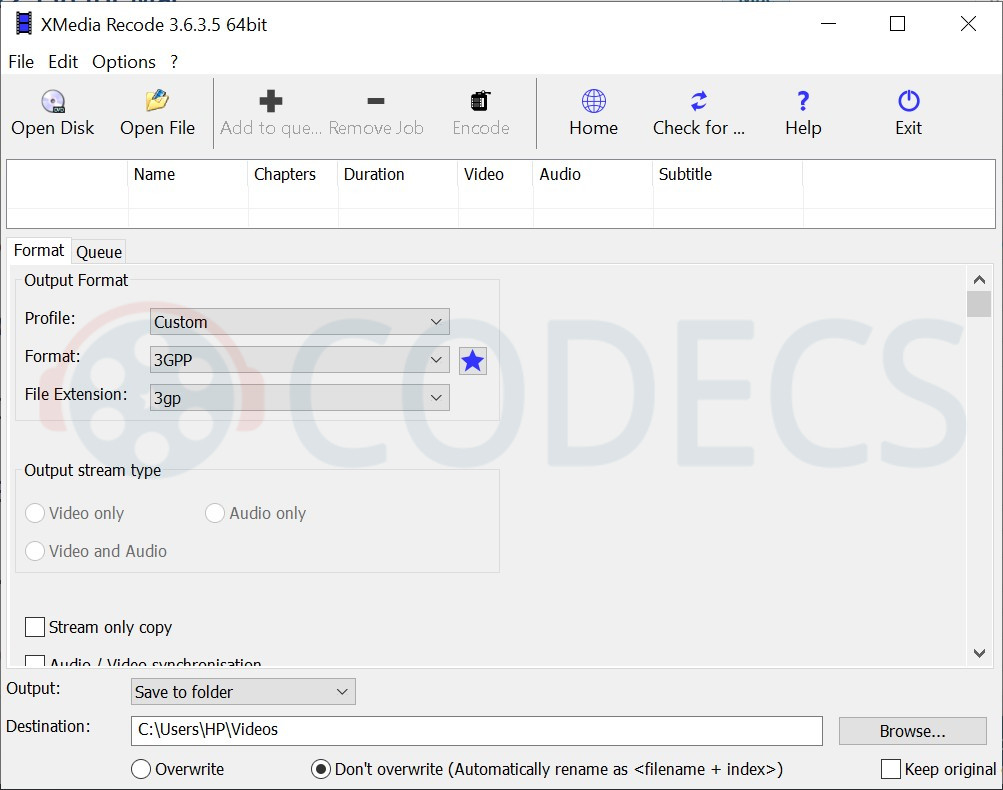Click the Browse... button

click(913, 731)
